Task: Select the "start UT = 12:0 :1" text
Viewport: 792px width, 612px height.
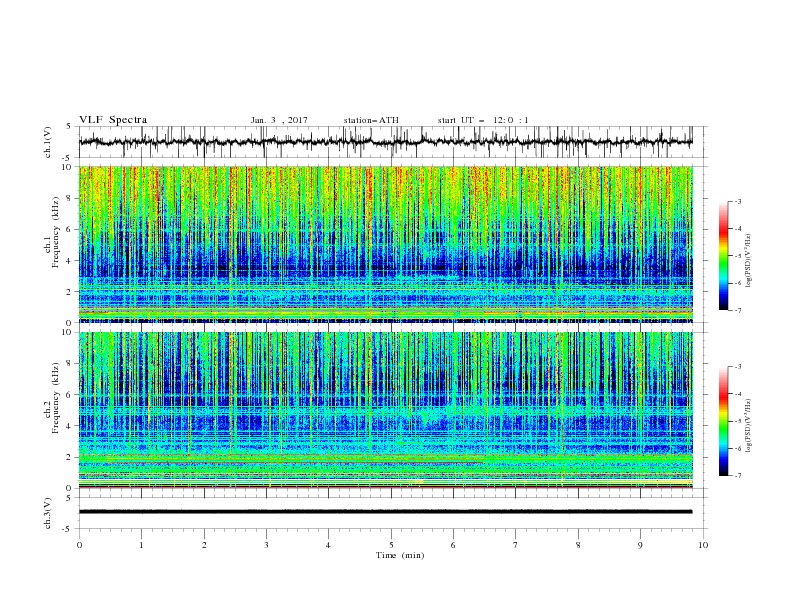Action: coord(483,120)
